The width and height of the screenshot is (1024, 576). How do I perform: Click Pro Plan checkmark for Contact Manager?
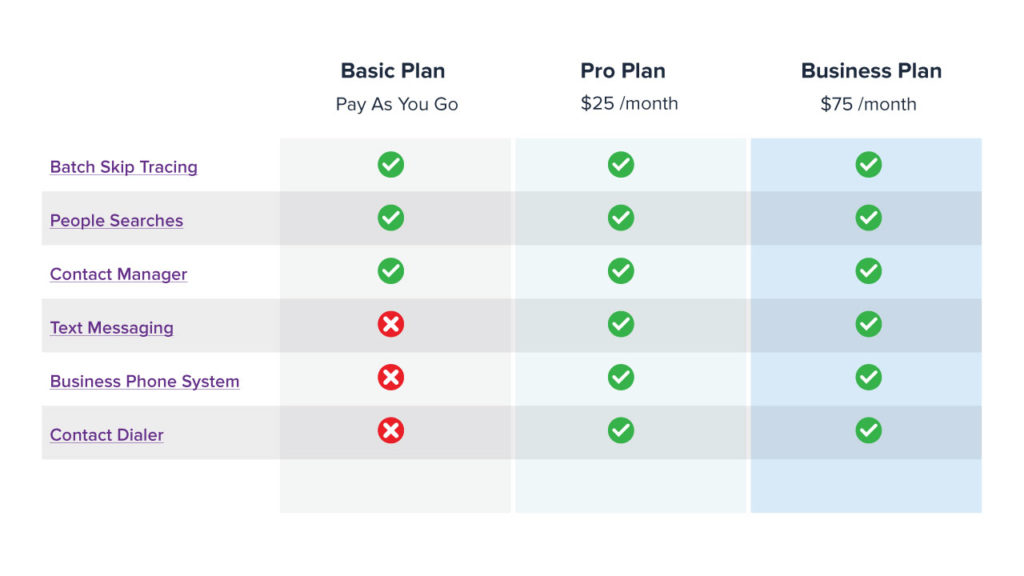(620, 271)
